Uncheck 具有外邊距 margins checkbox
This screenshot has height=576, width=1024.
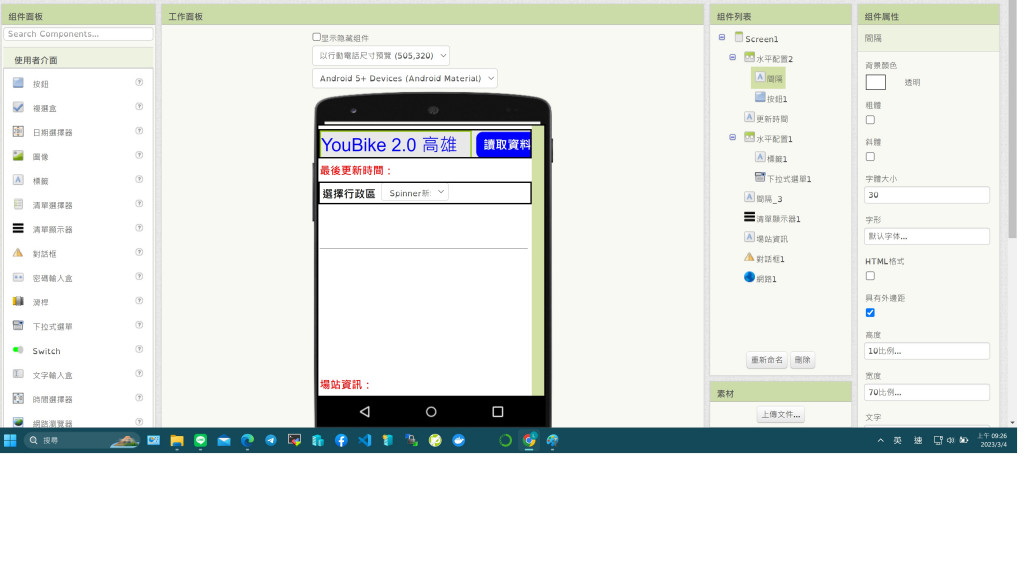point(870,312)
